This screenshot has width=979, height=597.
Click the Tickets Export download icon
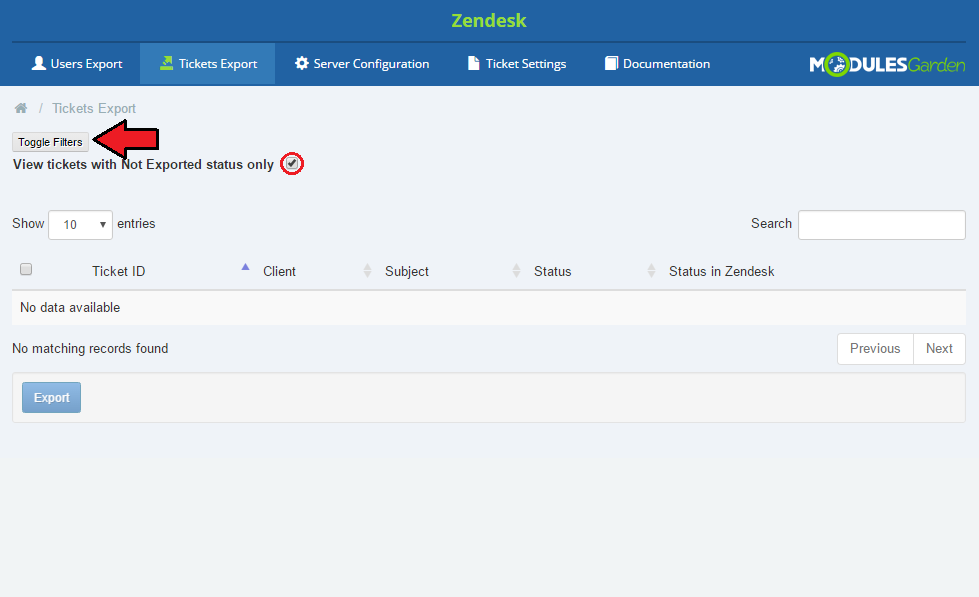(x=167, y=63)
